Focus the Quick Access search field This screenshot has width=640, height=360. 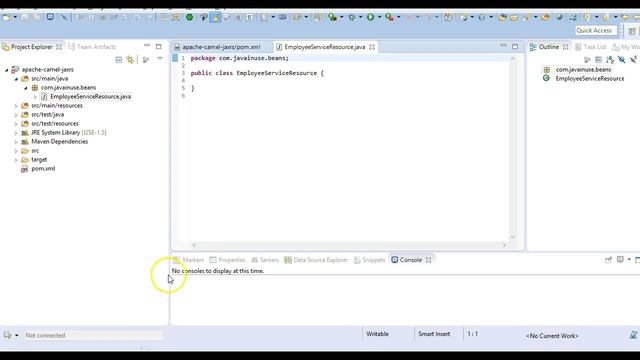(x=596, y=31)
